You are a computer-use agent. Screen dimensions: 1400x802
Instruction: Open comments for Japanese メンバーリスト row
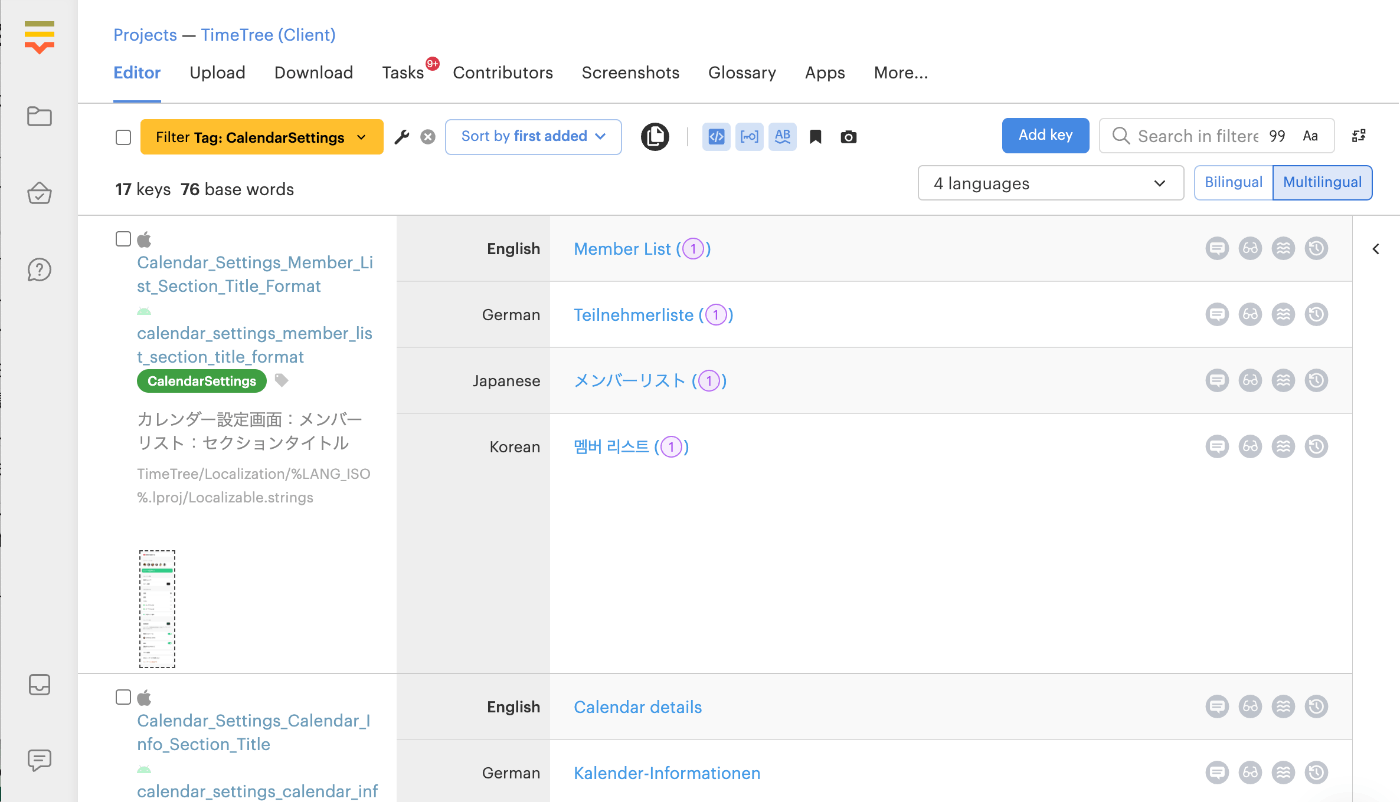click(1217, 381)
